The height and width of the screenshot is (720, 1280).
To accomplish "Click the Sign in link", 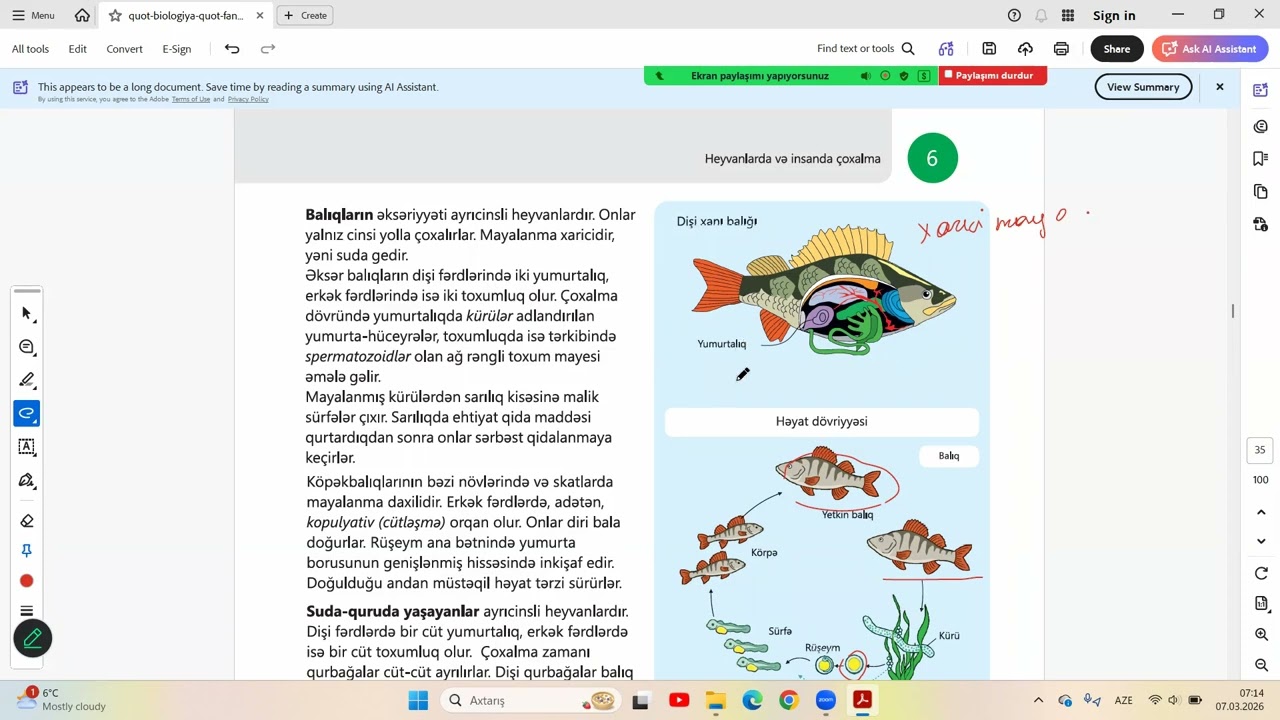I will click(1114, 15).
